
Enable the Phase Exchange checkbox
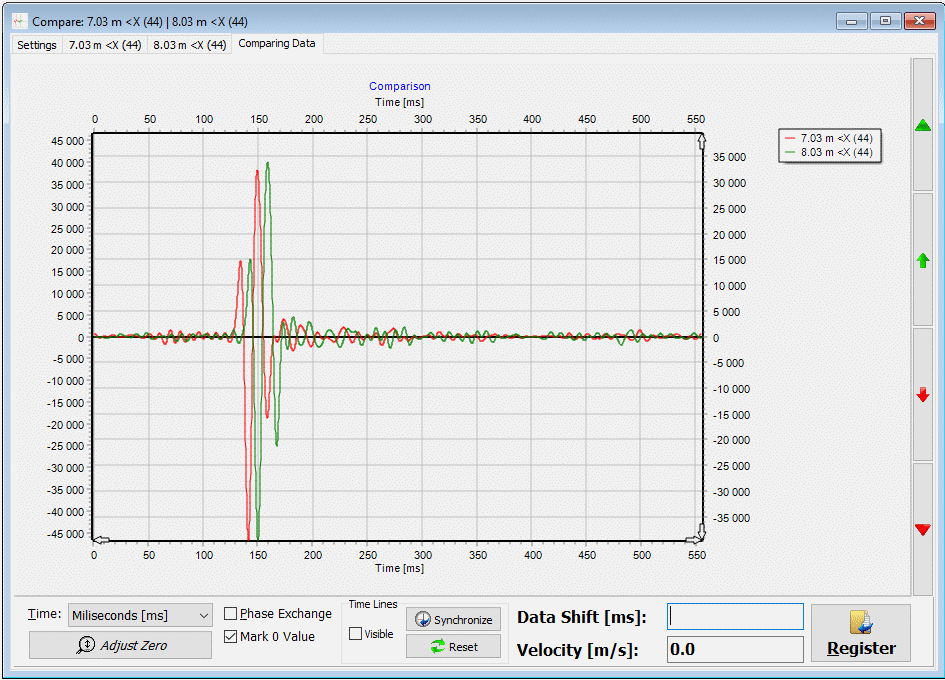click(x=231, y=614)
